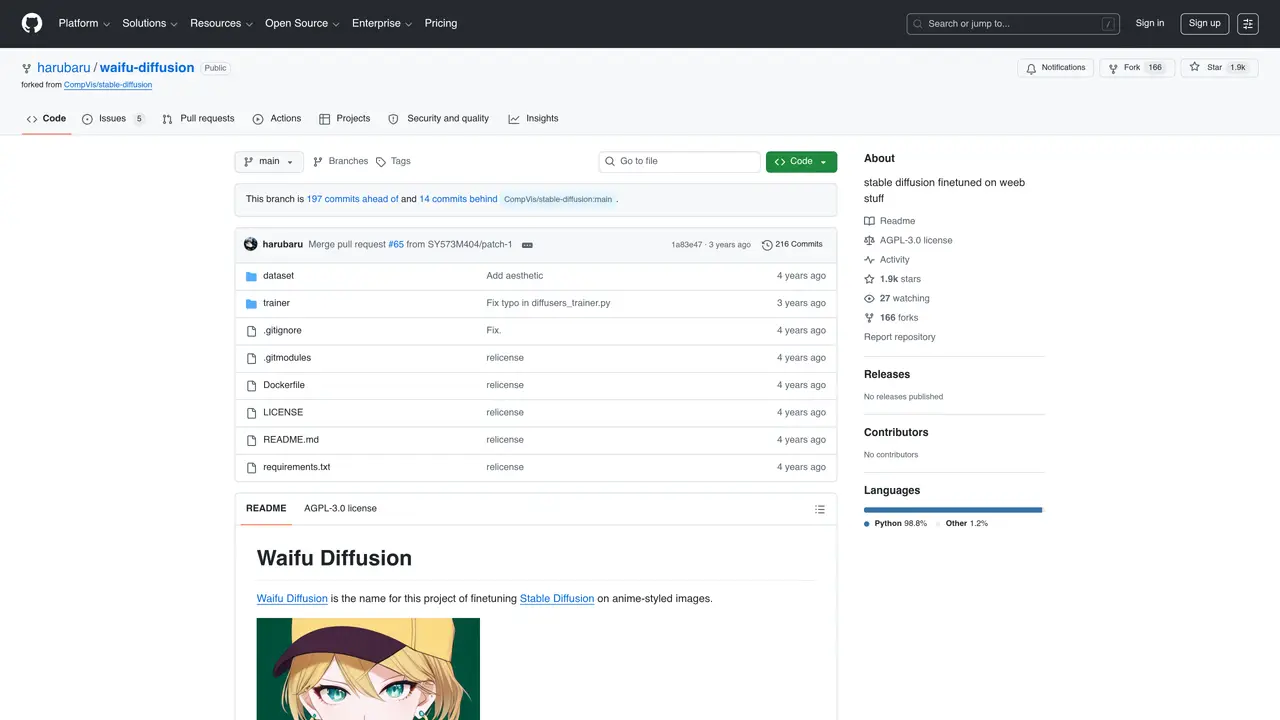This screenshot has height=720, width=1280.
Task: Click the history clock icon by 216 Commits
Action: (x=767, y=244)
